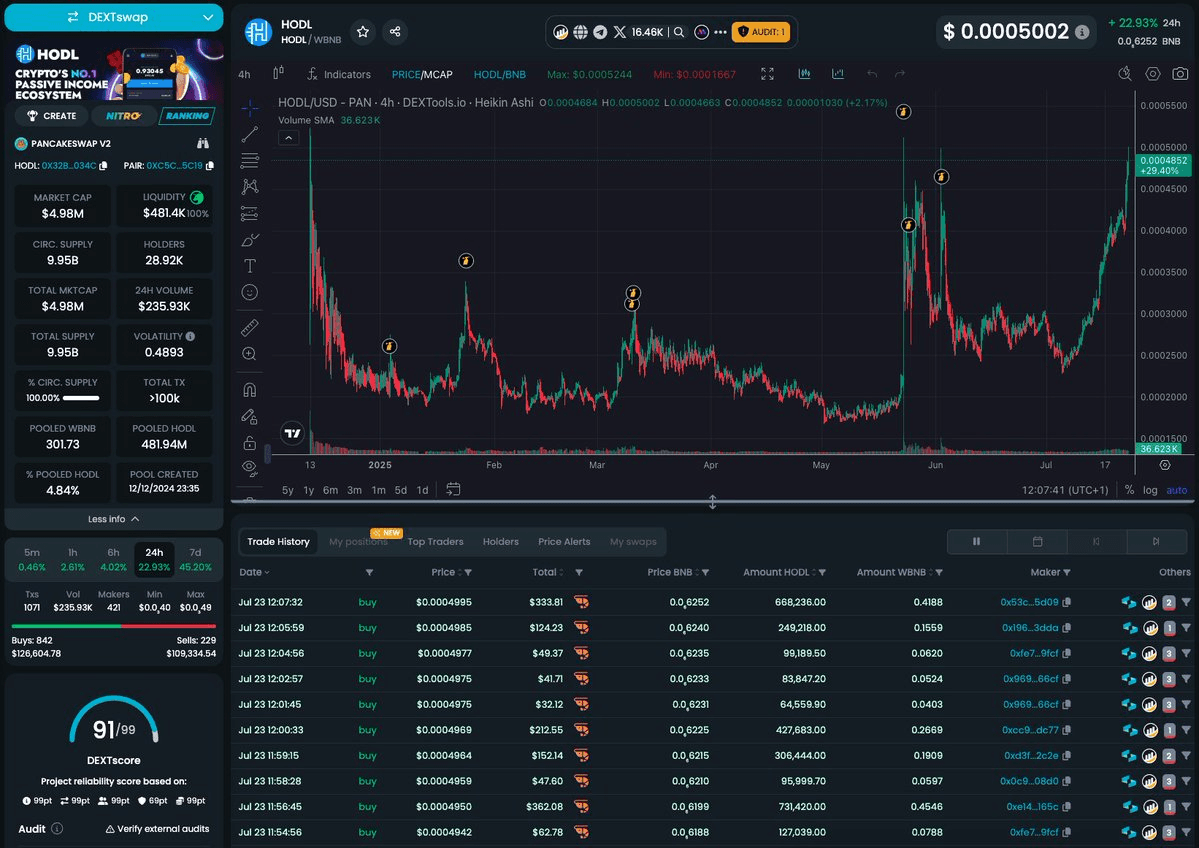Open chart fullscreen mode
The width and height of the screenshot is (1199, 848).
point(767,74)
